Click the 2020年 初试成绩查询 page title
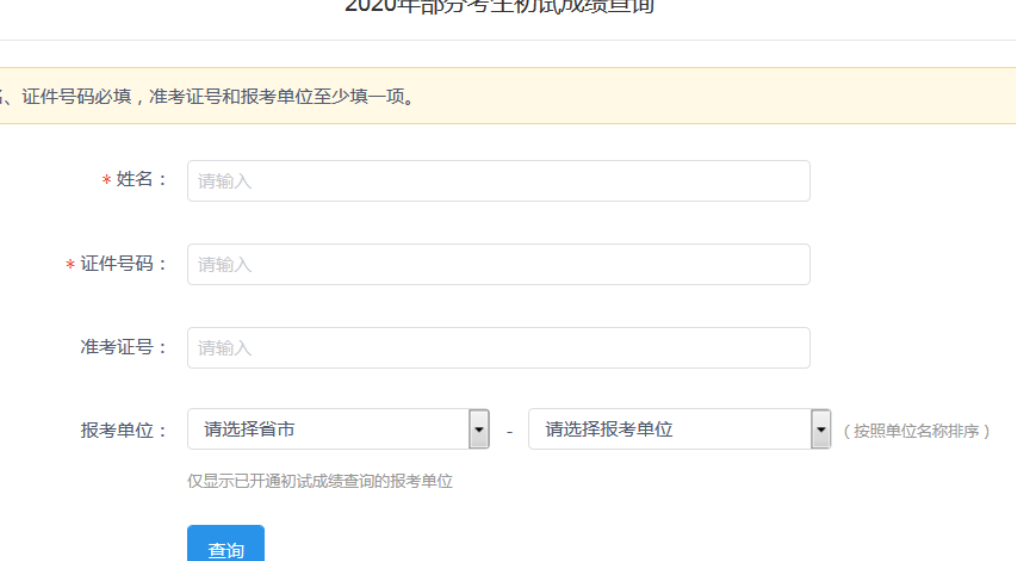Viewport: 1016px width, 561px height. coord(500,6)
